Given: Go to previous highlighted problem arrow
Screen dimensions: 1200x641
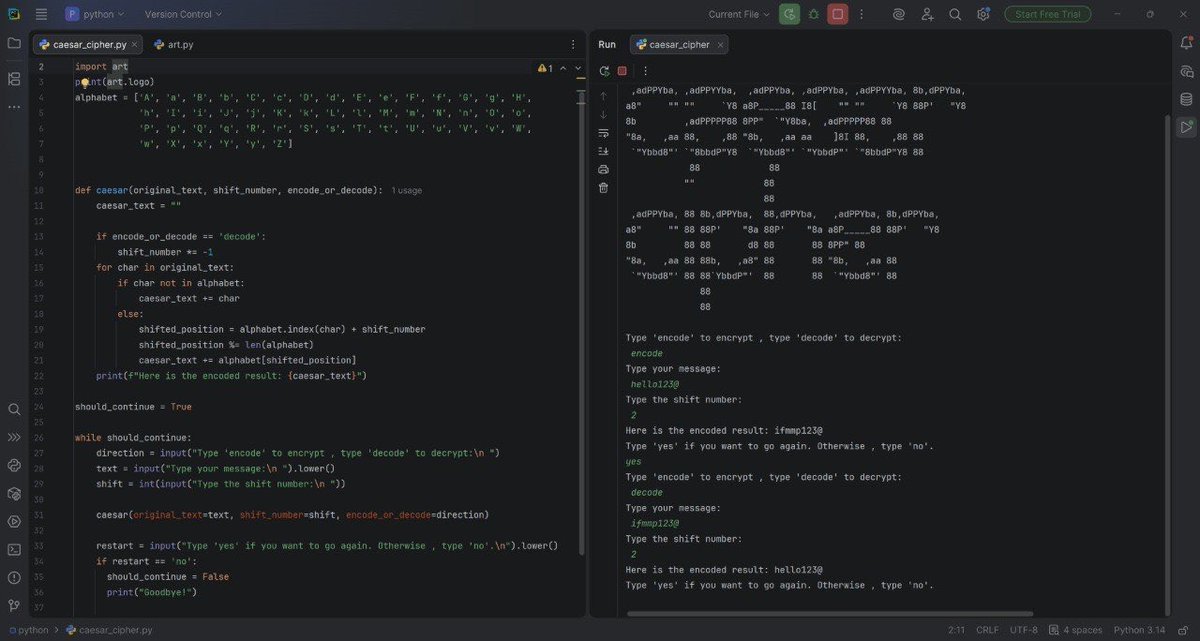Looking at the screenshot, I should [562, 68].
